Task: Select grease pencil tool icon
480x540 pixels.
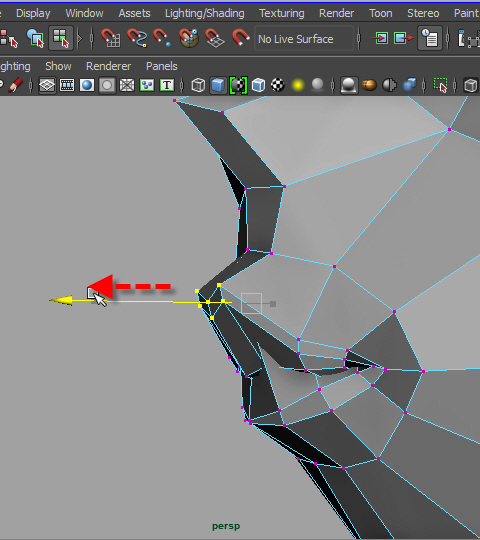Action: coord(15,85)
